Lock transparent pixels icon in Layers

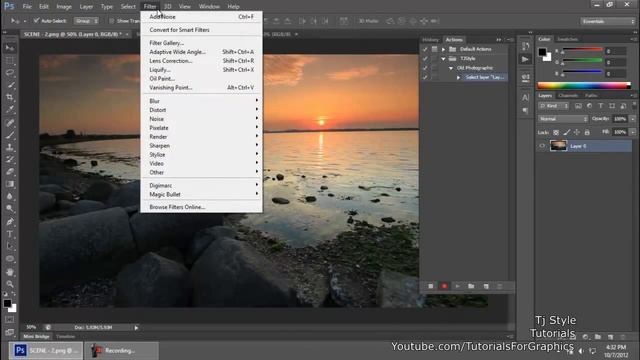(556, 132)
